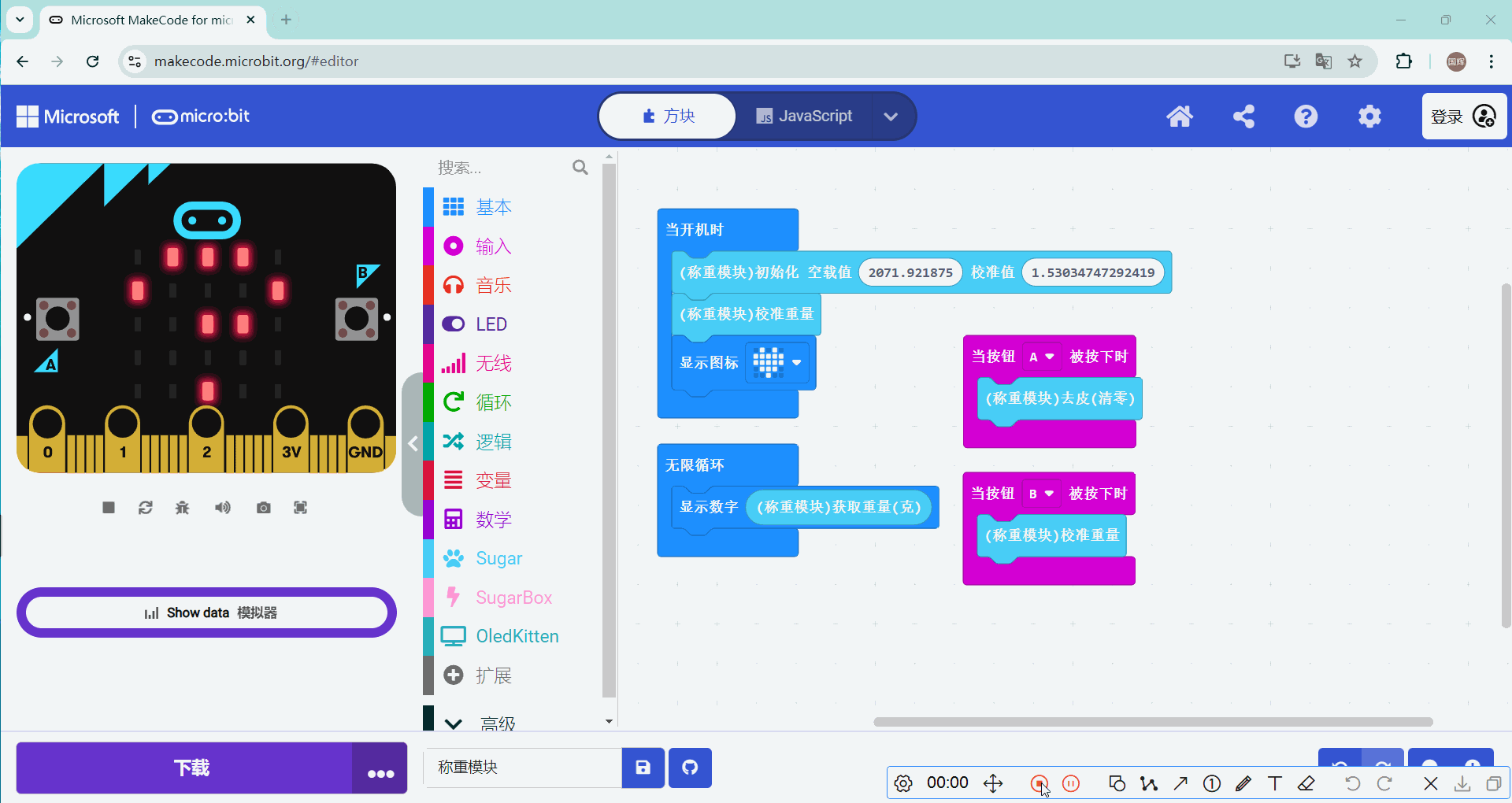Image resolution: width=1512 pixels, height=803 pixels.
Task: Stop the micro:bit simulator
Action: pyautogui.click(x=109, y=508)
